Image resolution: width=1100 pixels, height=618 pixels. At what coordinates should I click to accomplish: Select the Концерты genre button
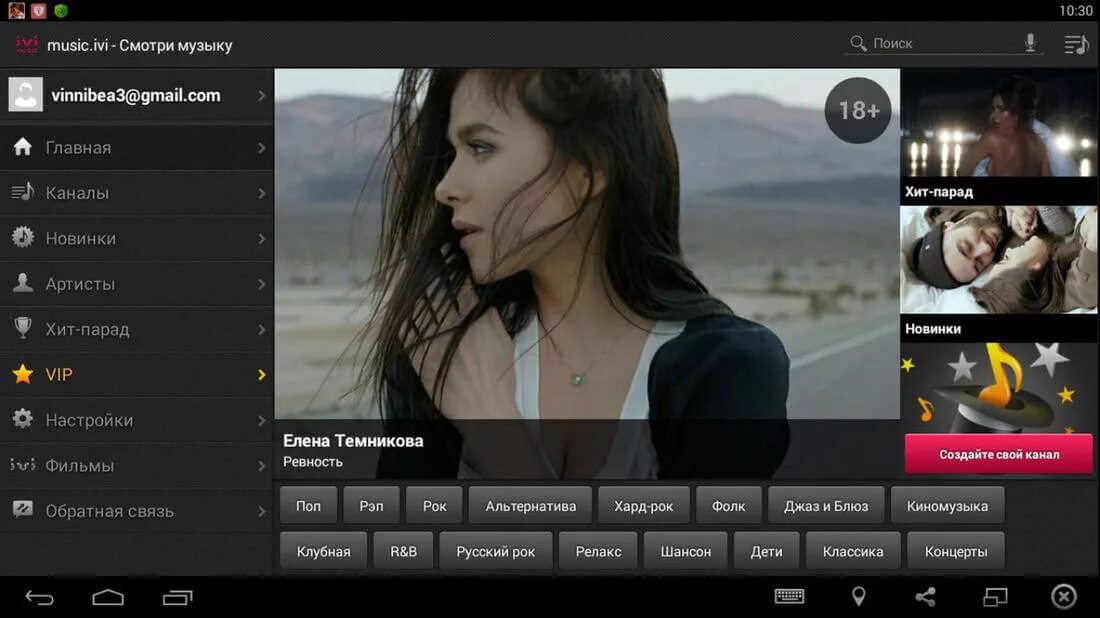[955, 551]
